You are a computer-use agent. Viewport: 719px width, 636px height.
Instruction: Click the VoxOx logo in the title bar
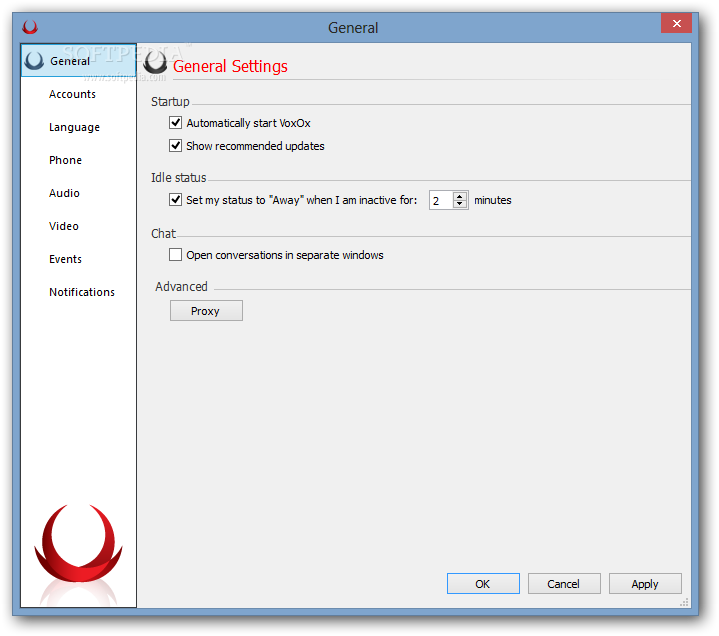click(x=30, y=27)
